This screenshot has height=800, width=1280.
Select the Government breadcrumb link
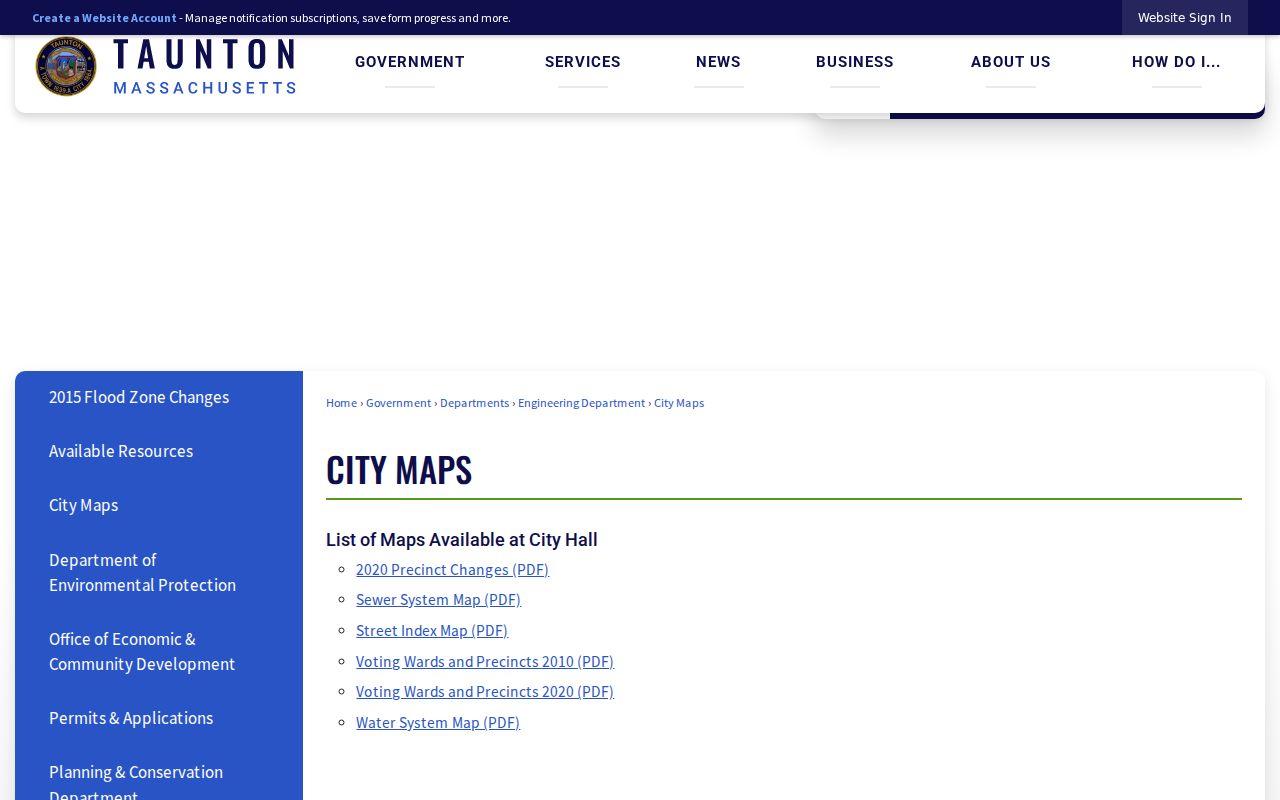tap(398, 403)
